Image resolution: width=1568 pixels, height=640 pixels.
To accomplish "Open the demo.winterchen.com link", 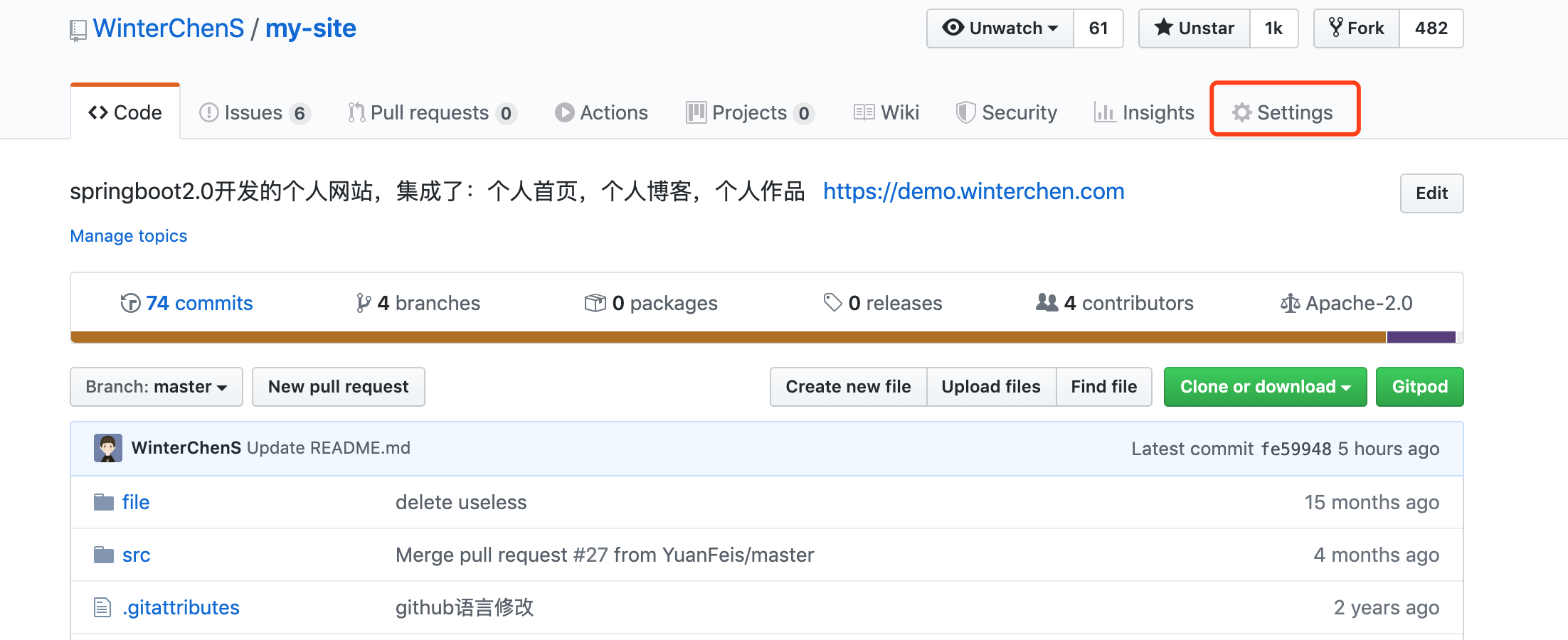I will (973, 191).
